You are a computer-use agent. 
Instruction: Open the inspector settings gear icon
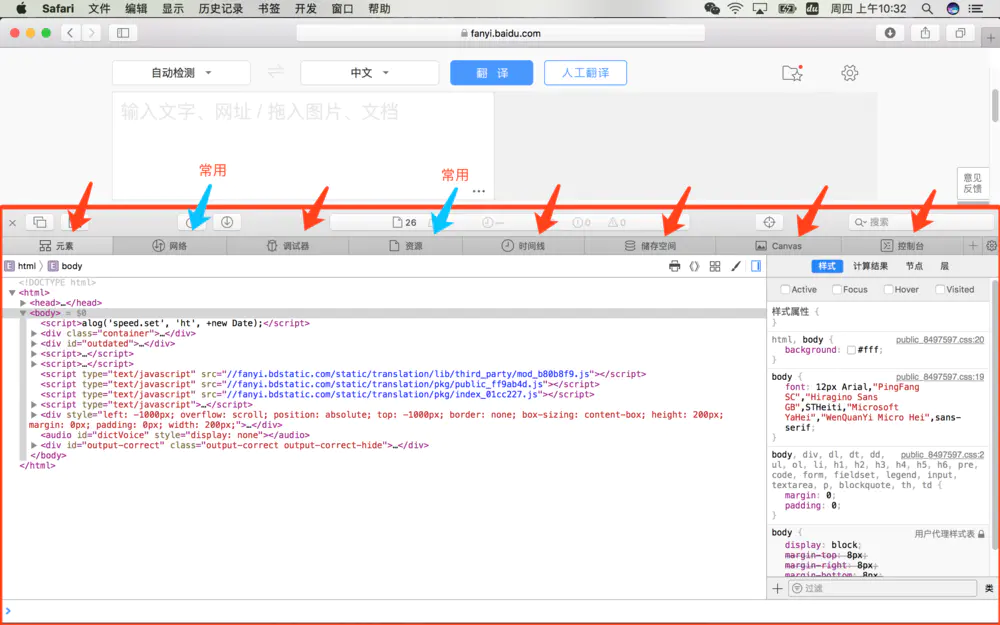tap(991, 246)
